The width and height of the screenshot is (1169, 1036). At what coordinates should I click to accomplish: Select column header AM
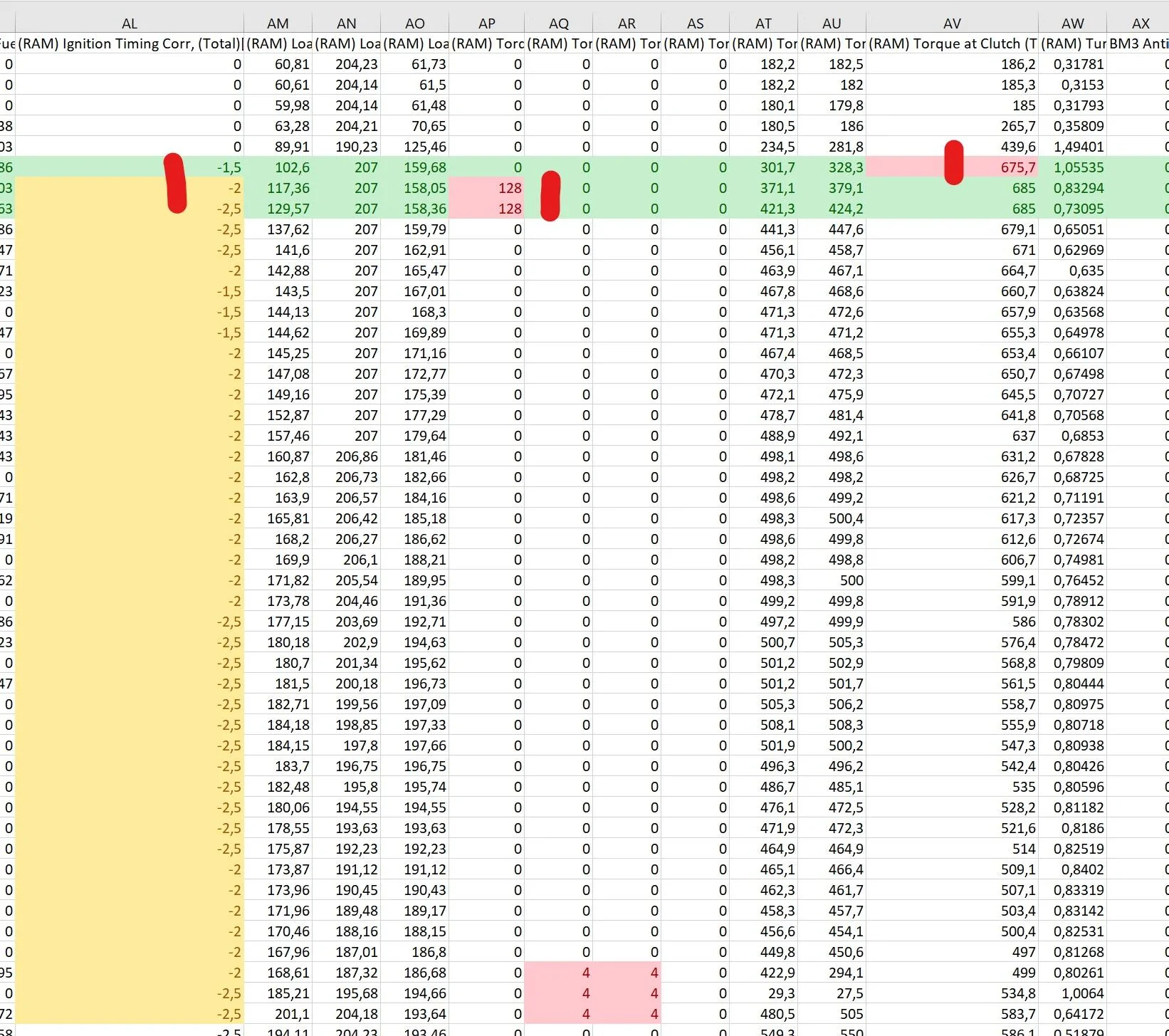pos(278,23)
